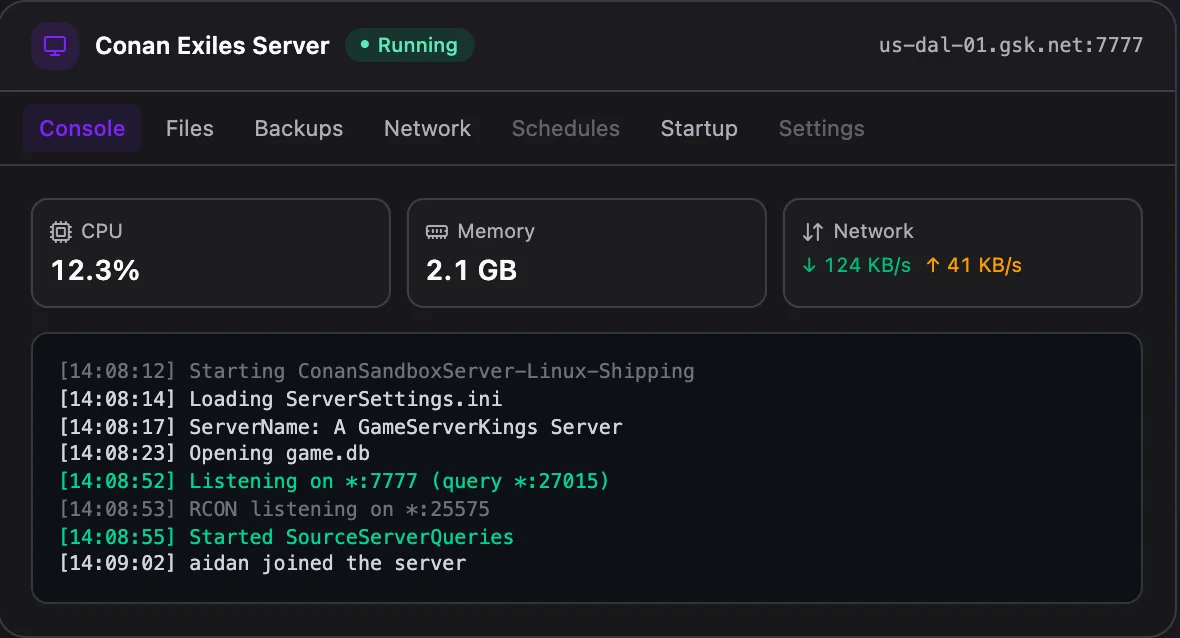
Task: Click the CPU chip icon
Action: [x=61, y=232]
